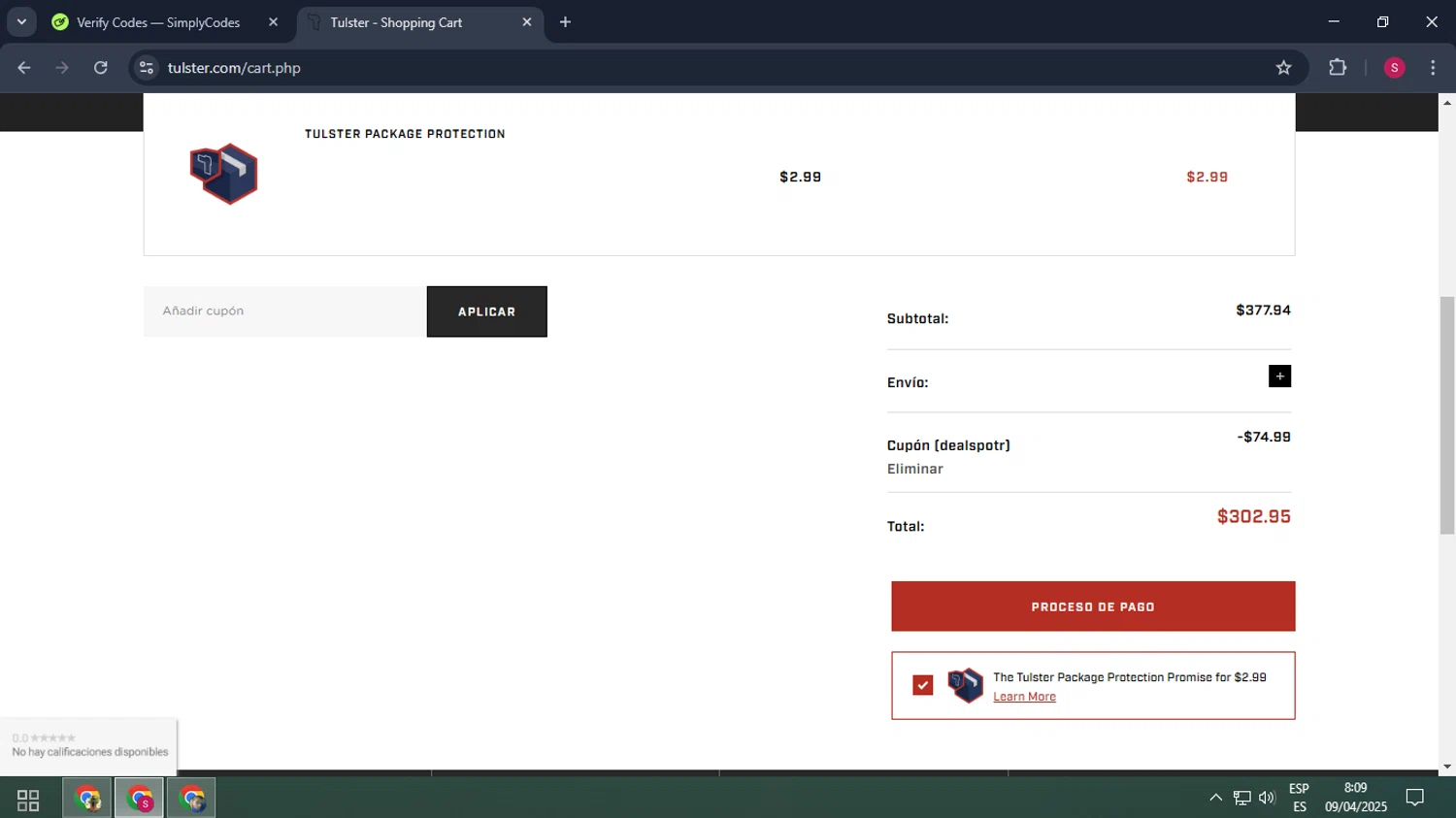The image size is (1456, 818).
Task: Click the APLICAR coupon button
Action: pos(487,311)
